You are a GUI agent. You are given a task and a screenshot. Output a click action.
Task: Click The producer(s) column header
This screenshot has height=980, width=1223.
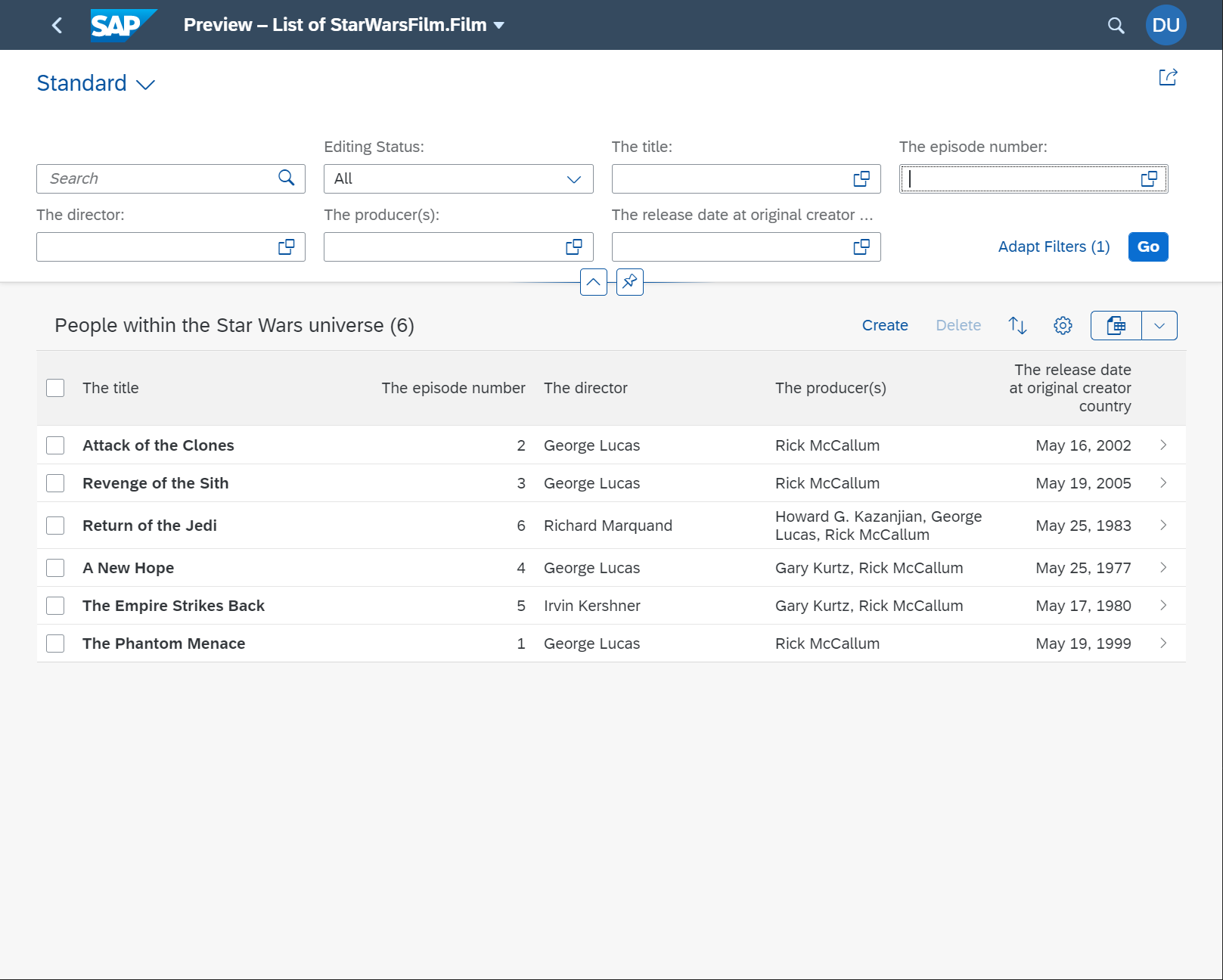click(x=830, y=388)
